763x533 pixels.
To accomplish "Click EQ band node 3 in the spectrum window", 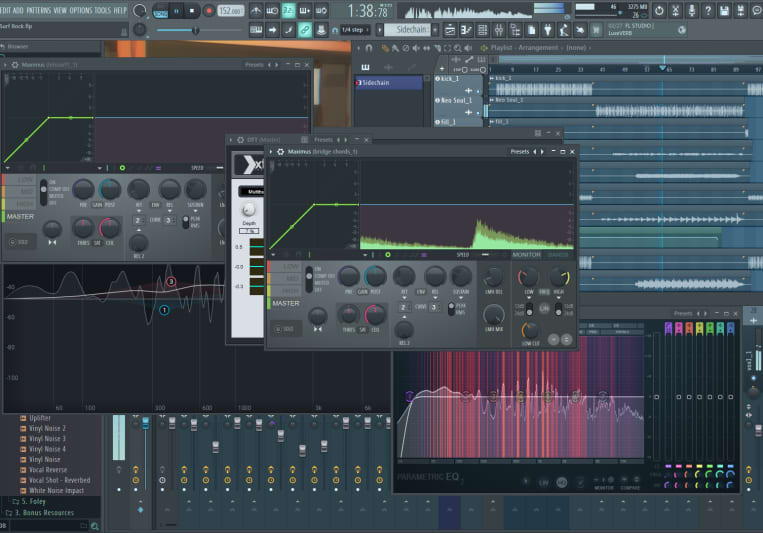I will 171,281.
